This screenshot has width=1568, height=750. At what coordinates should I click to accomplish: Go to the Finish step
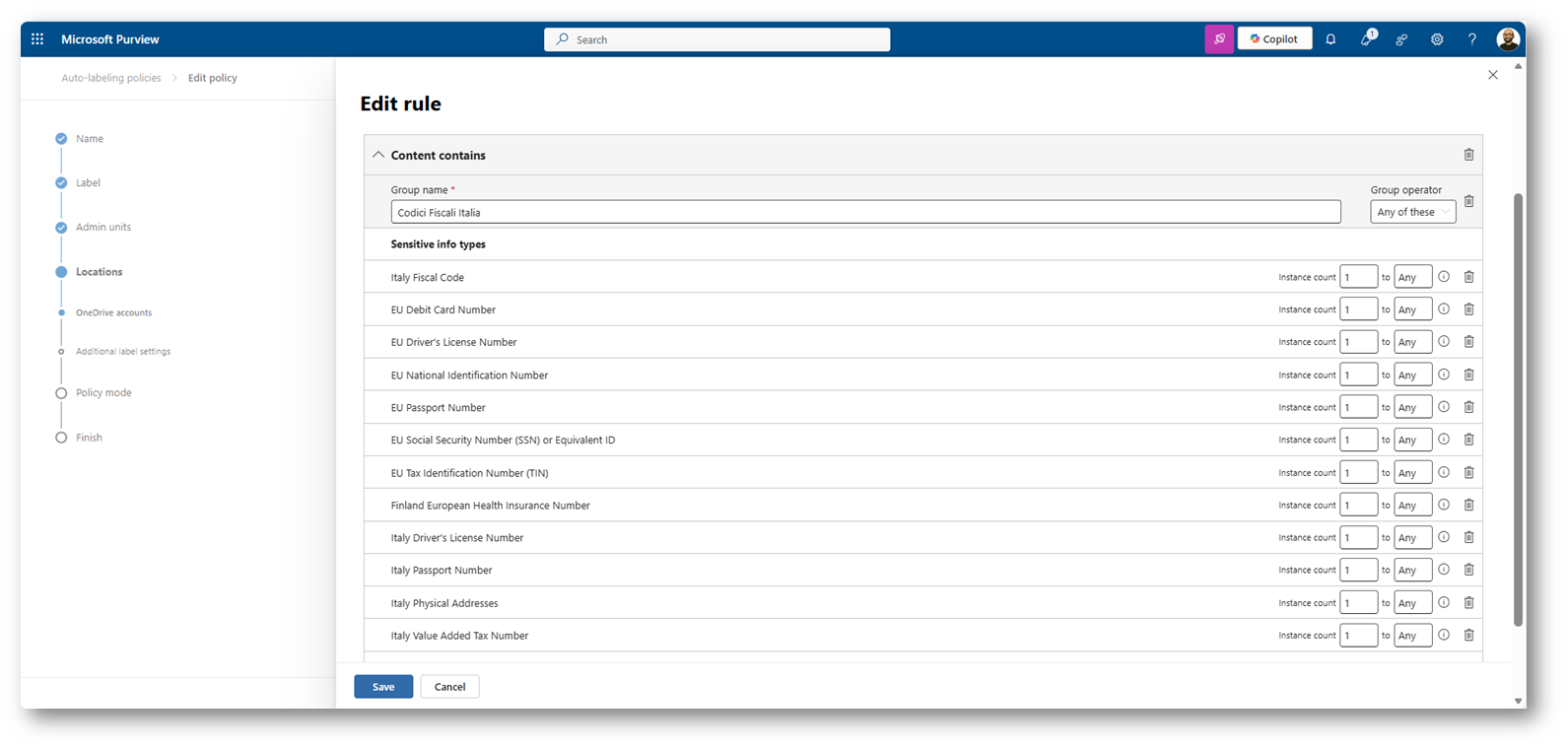click(x=89, y=438)
